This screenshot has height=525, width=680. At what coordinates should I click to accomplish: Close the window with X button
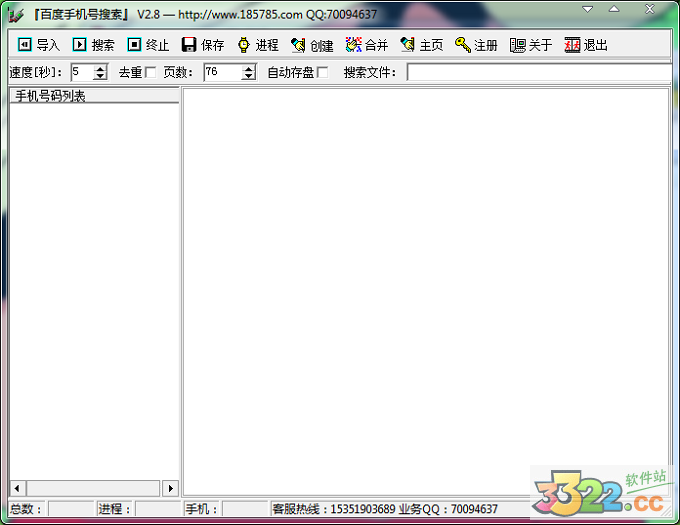pos(650,9)
